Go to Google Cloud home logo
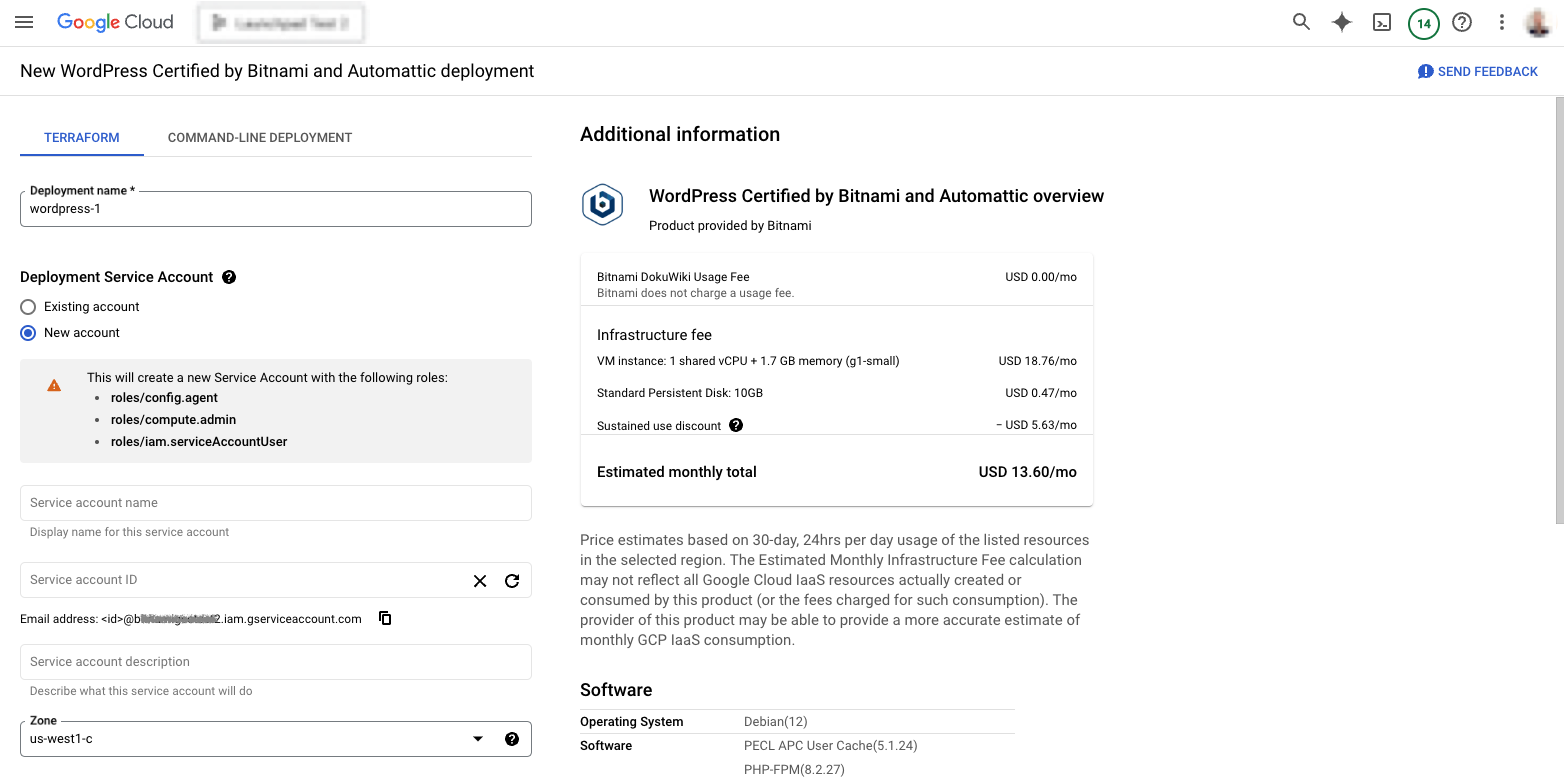This screenshot has width=1564, height=784. tap(115, 22)
